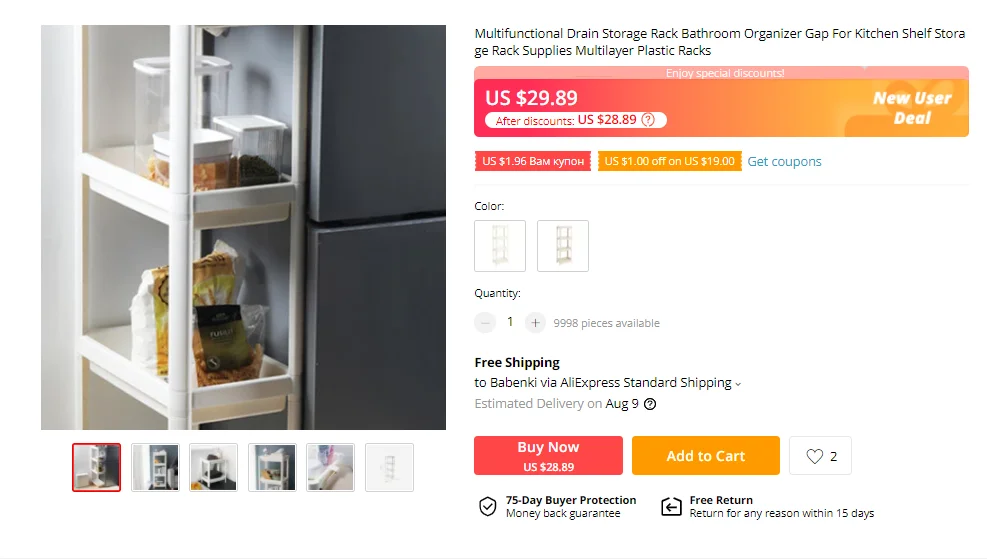Screen dimensions: 987x559
Task: Select the fifth product thumbnail
Action: [x=330, y=468]
